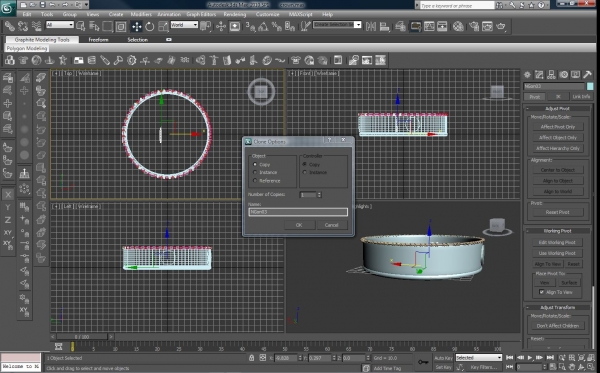Open the Selected key filter dropdown

click(478, 358)
